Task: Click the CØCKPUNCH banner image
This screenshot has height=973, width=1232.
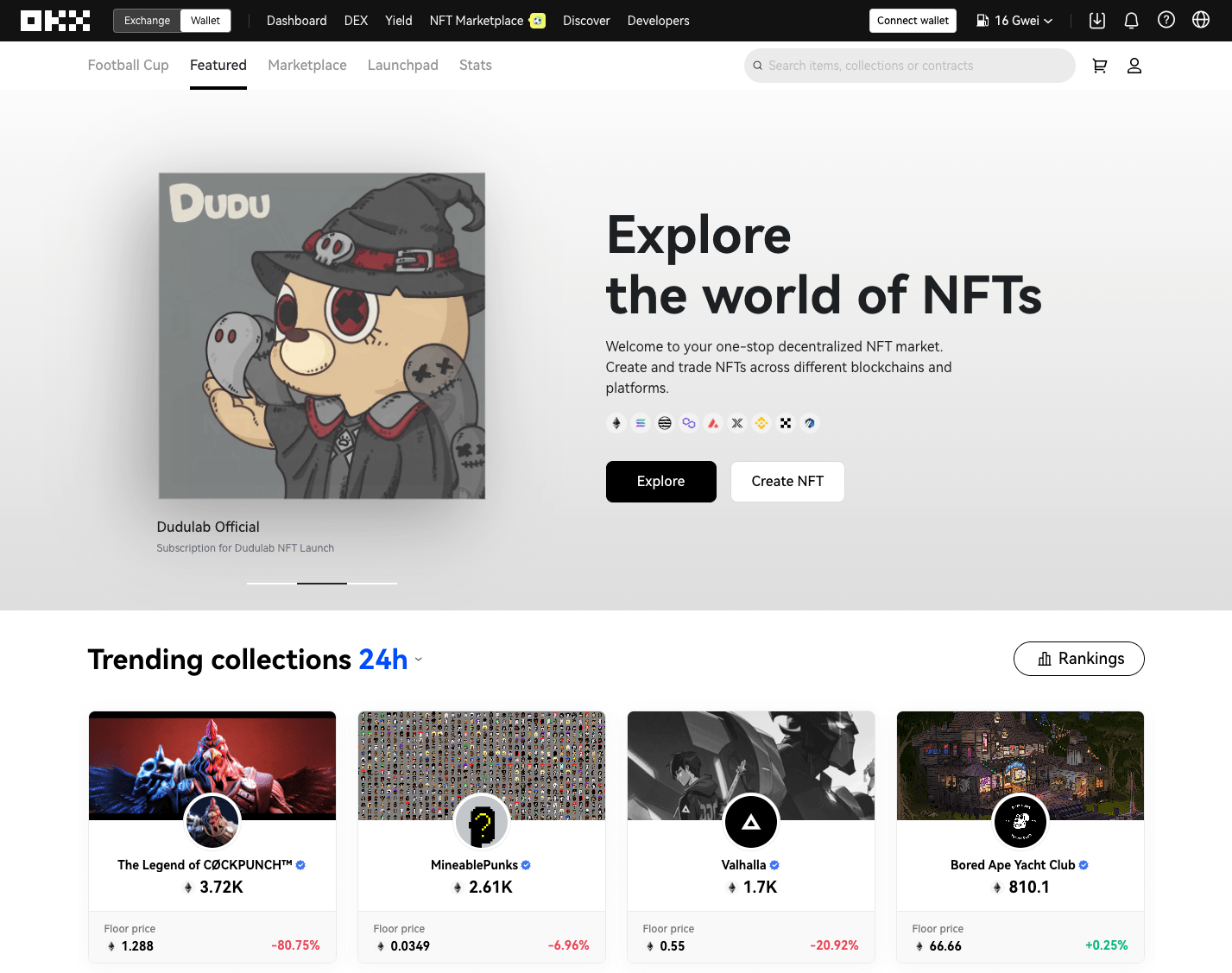Action: [x=212, y=766]
